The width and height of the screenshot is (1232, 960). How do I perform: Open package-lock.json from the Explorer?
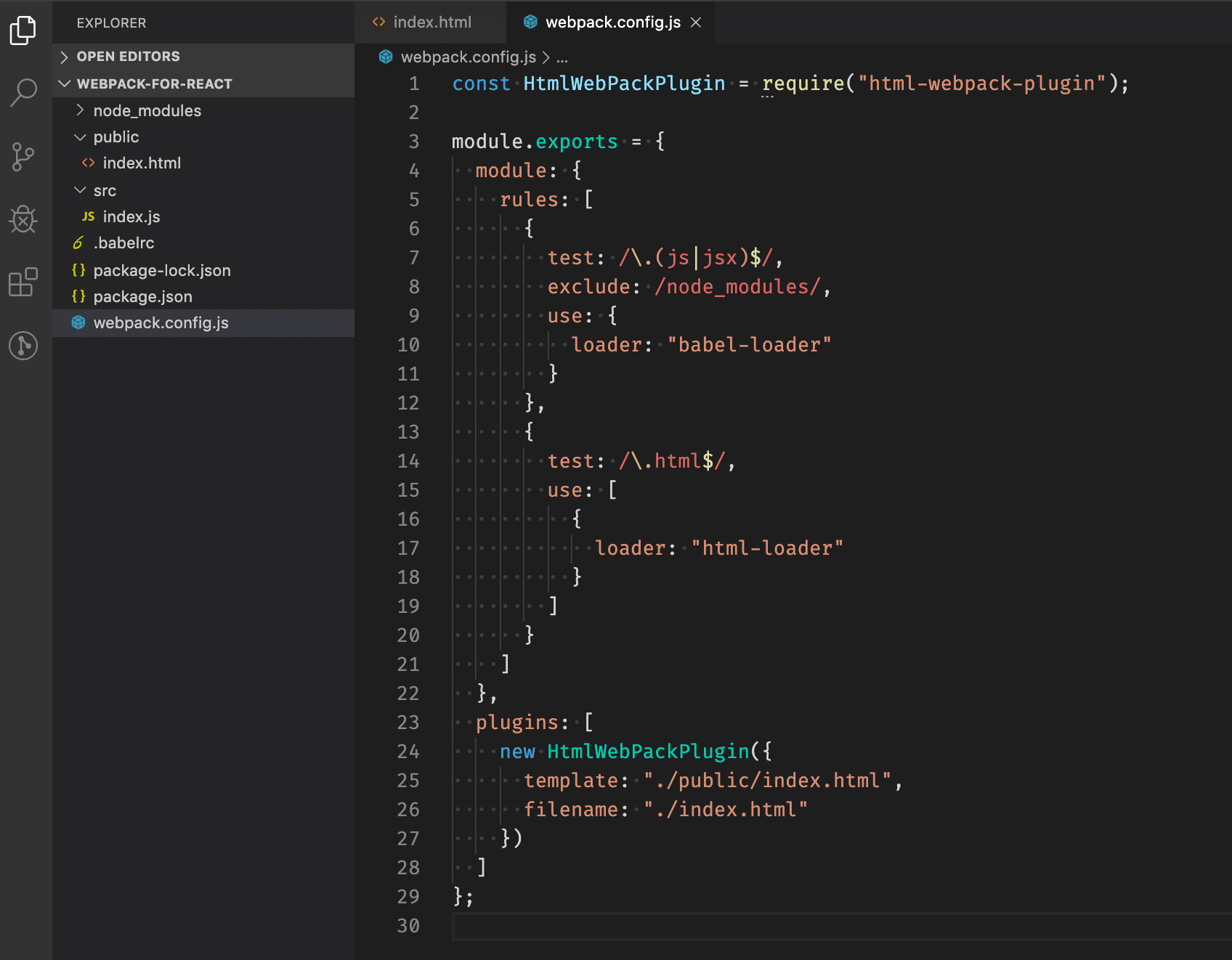coord(163,270)
